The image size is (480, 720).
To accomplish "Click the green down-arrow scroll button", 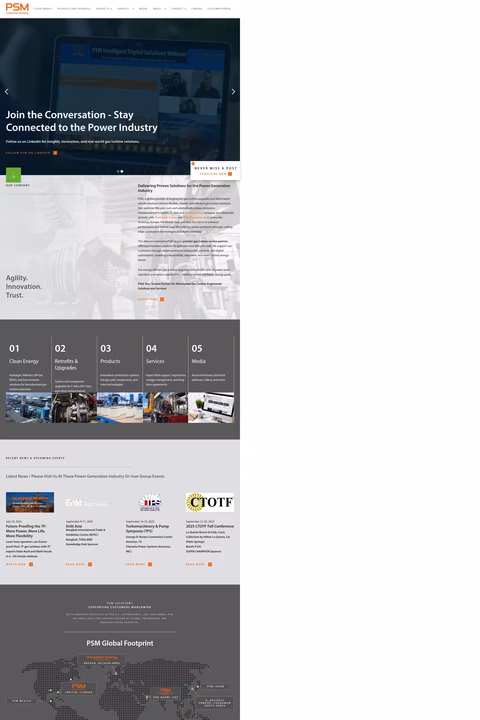I will (x=13, y=175).
